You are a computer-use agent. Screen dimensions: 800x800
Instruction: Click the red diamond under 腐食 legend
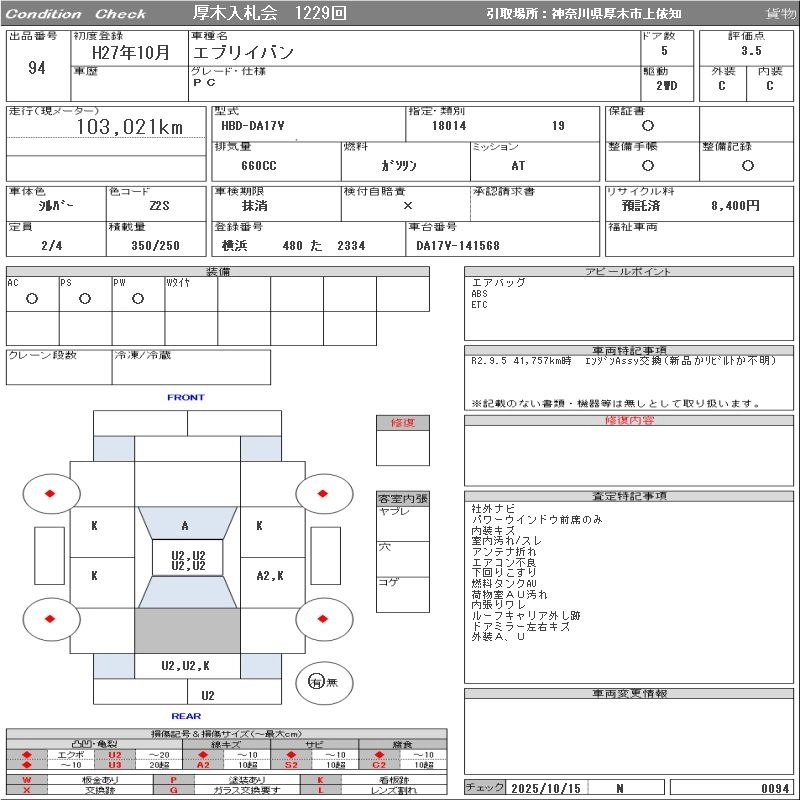[x=379, y=755]
